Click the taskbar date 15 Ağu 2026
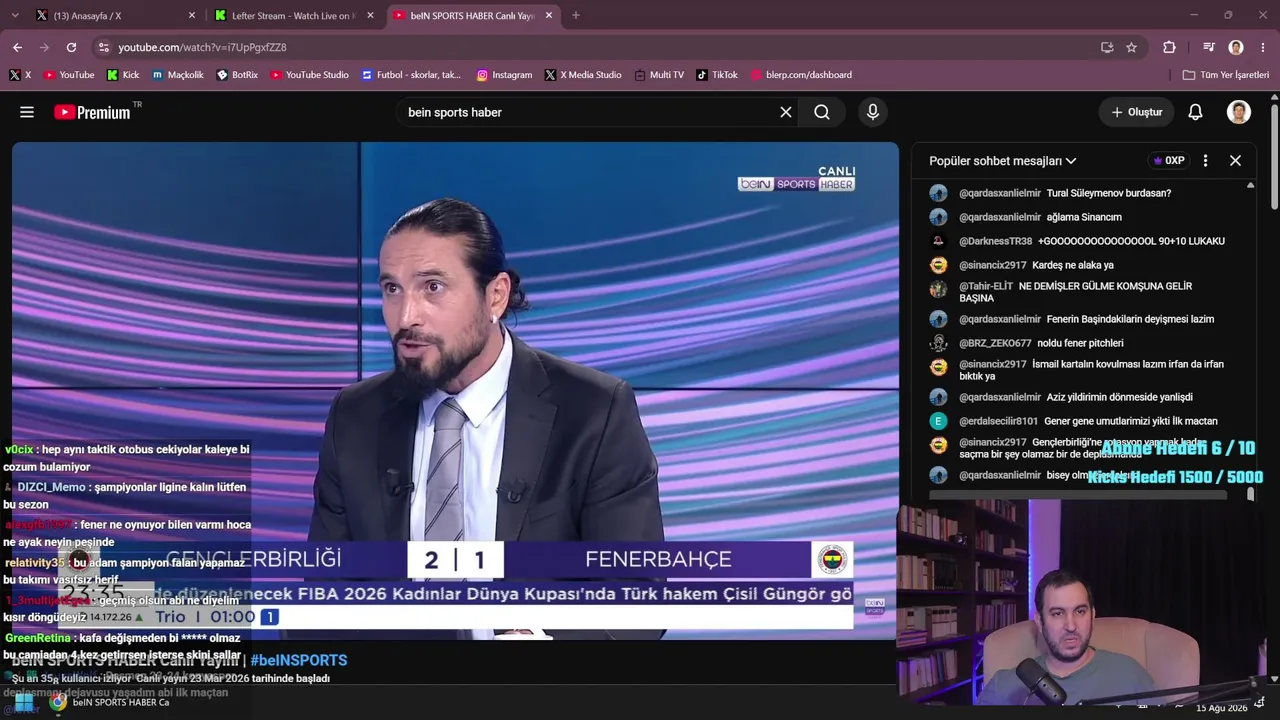 point(1221,708)
